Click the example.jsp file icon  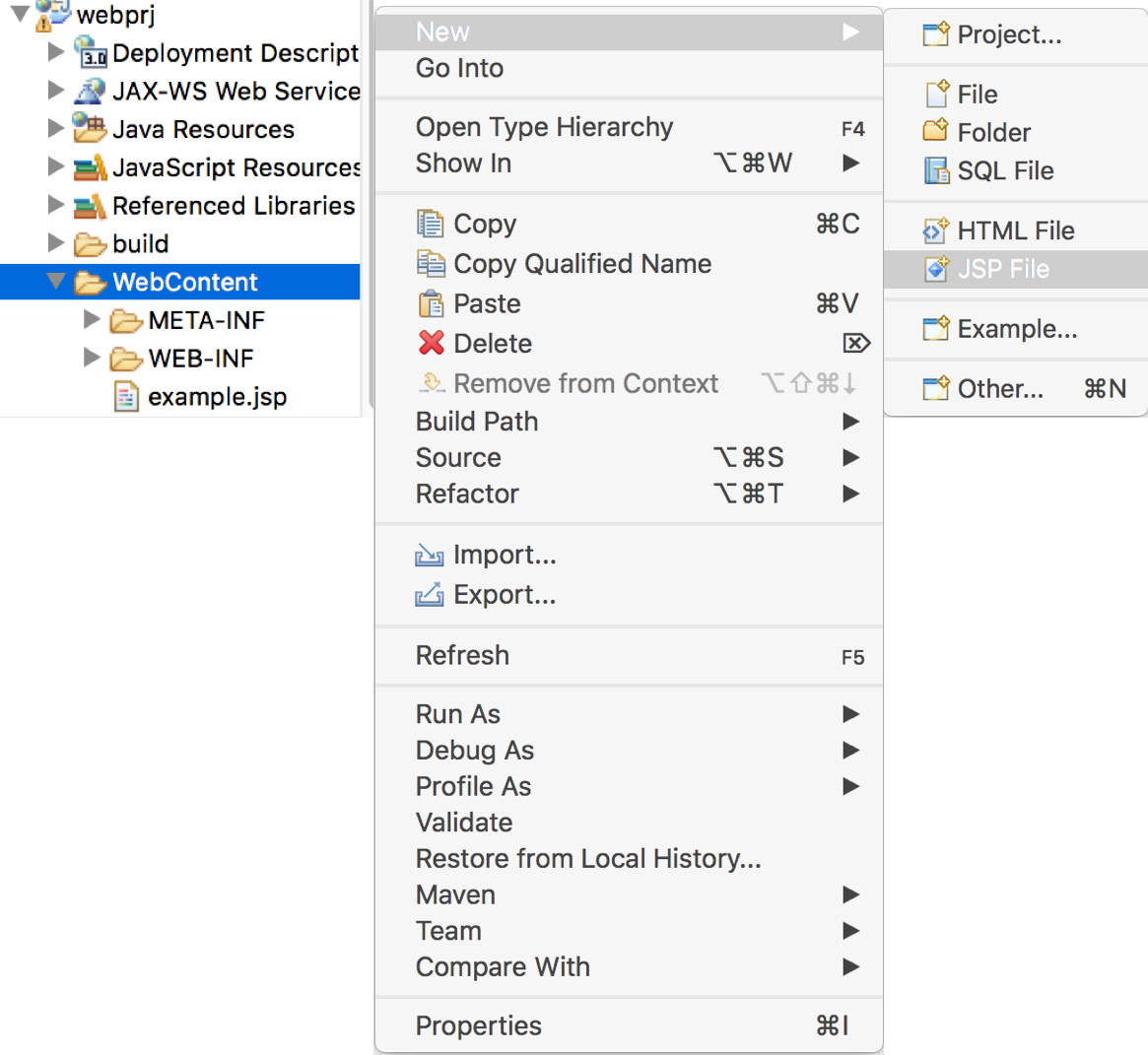coord(126,397)
